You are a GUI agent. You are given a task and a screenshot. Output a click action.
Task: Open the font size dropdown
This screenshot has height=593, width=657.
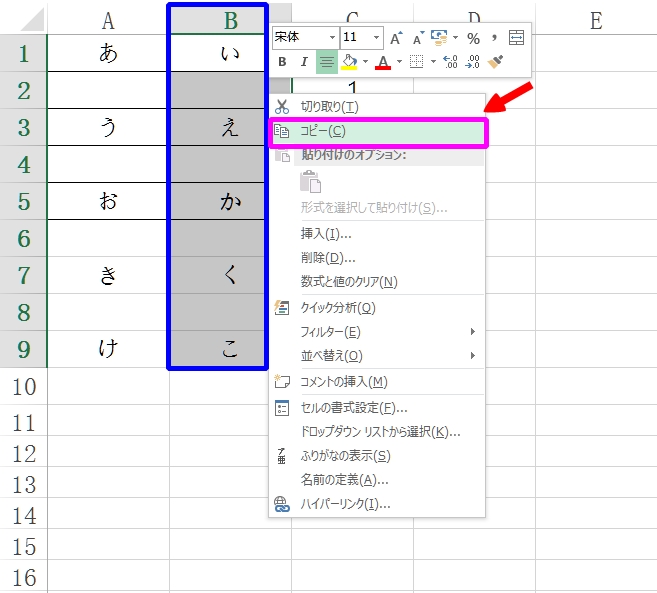pos(376,38)
